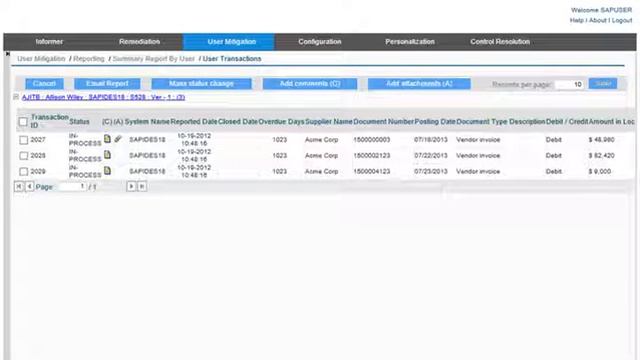
Task: Click Add attachments (A) button
Action: point(419,84)
